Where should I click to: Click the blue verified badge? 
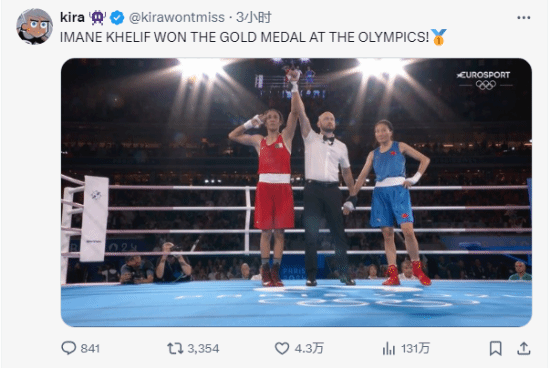(x=117, y=18)
